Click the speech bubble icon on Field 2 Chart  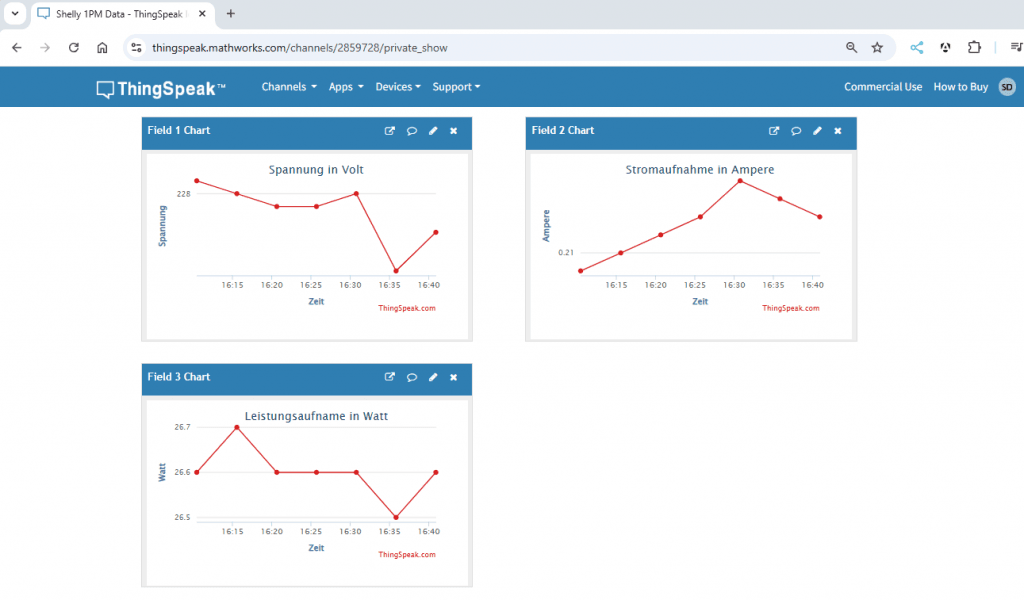click(x=796, y=130)
